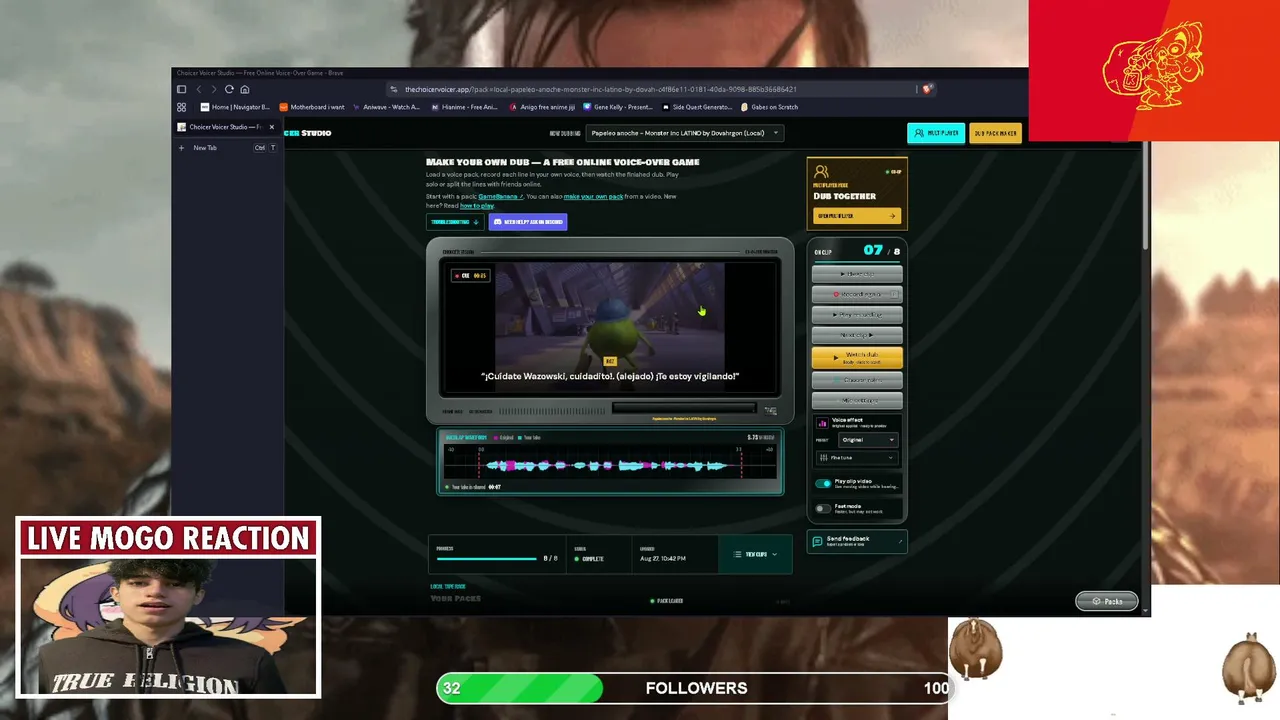The image size is (1280, 720).
Task: Click the yellow Watch dub button
Action: [857, 357]
